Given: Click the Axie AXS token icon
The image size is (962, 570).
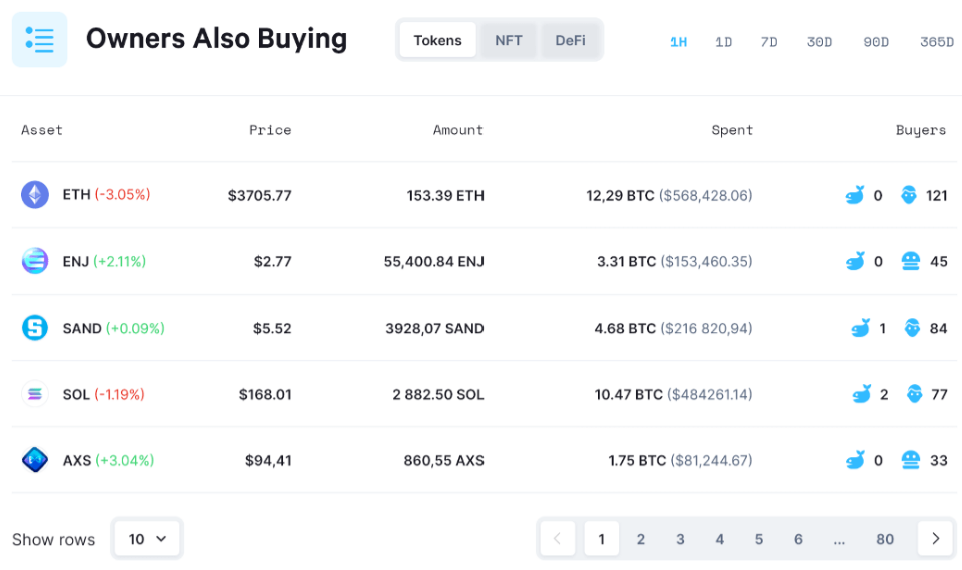Looking at the screenshot, I should click(35, 461).
